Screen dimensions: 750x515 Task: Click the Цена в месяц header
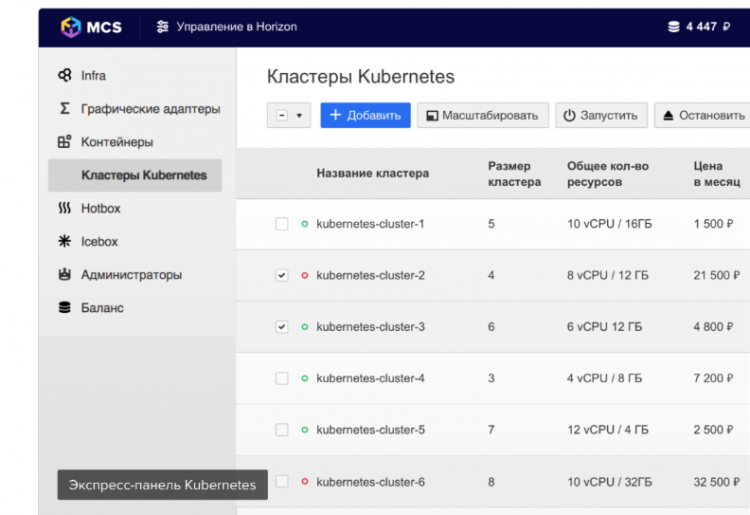pos(717,174)
